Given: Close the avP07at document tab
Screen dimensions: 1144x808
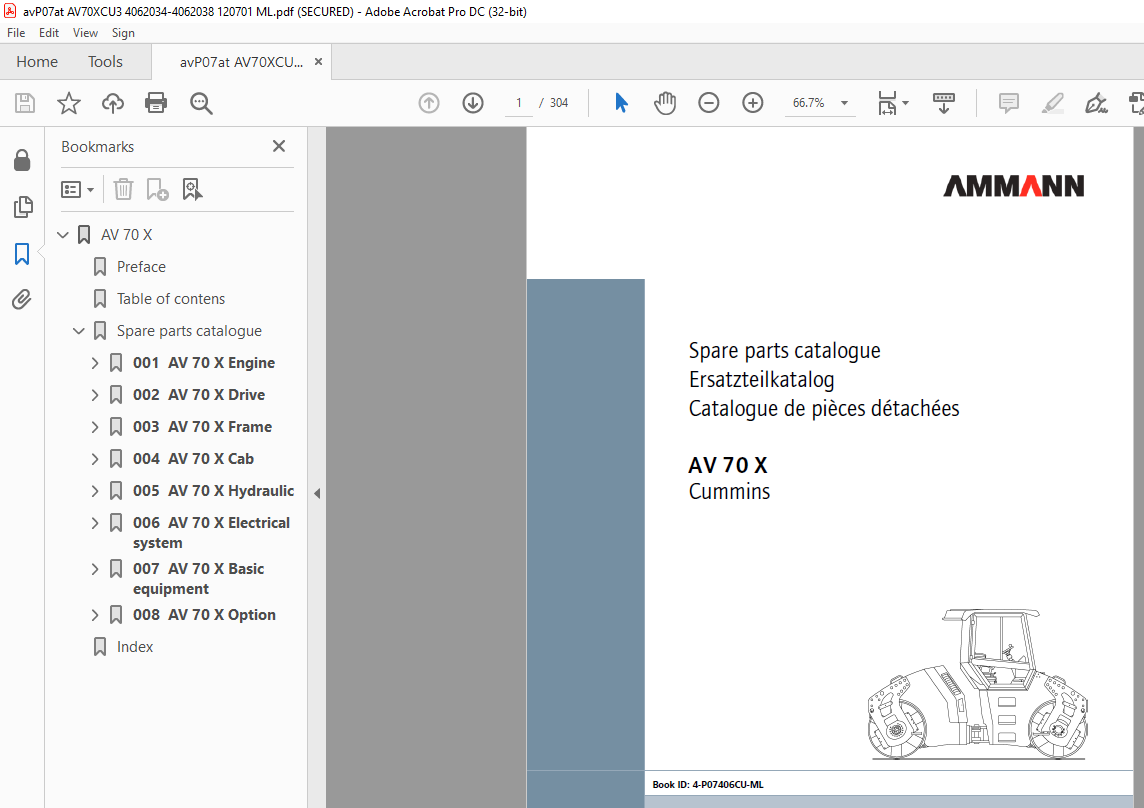Looking at the screenshot, I should 318,62.
